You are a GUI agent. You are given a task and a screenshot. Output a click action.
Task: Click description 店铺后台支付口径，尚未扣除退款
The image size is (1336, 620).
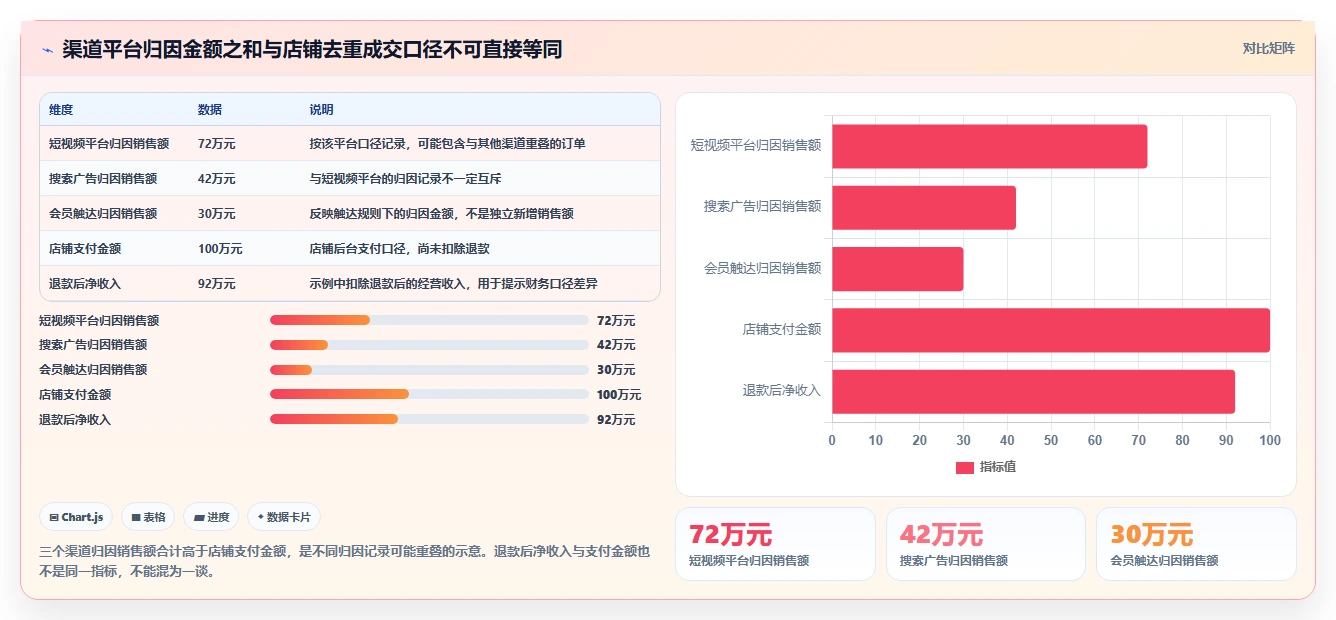click(x=400, y=249)
